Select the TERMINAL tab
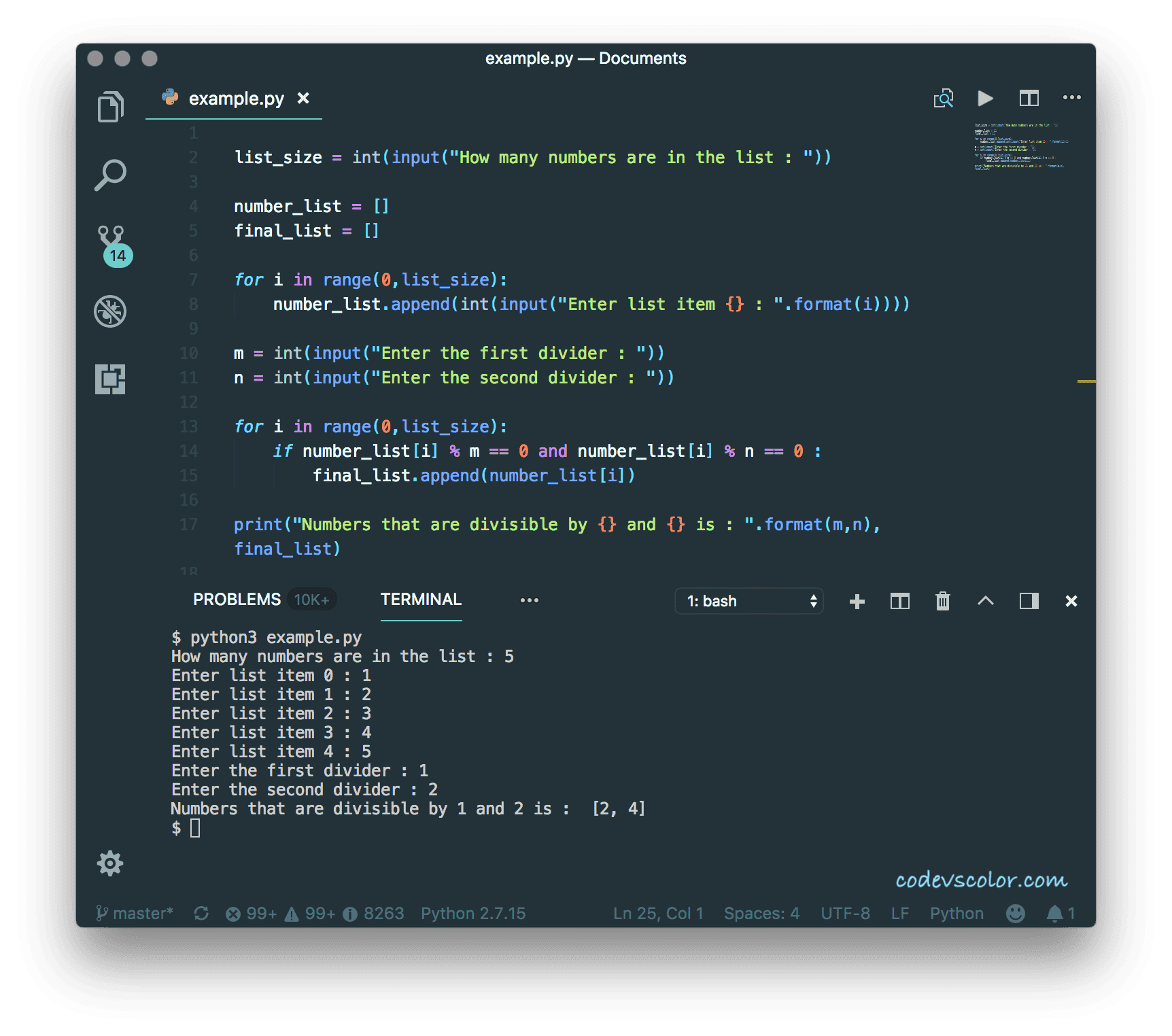The height and width of the screenshot is (1036, 1172). pyautogui.click(x=421, y=599)
